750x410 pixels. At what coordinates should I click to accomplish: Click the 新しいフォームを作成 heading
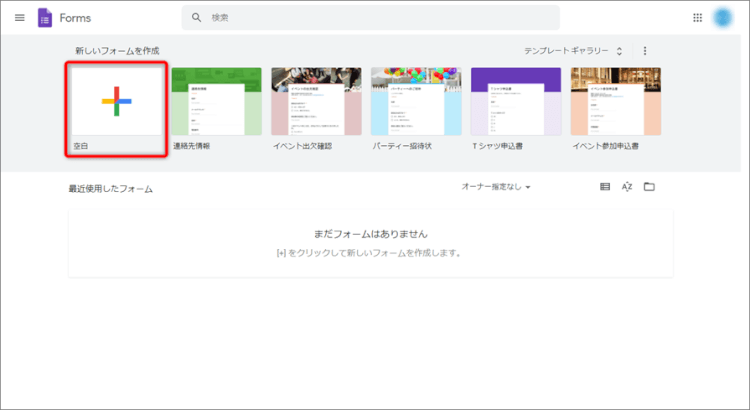pos(117,51)
